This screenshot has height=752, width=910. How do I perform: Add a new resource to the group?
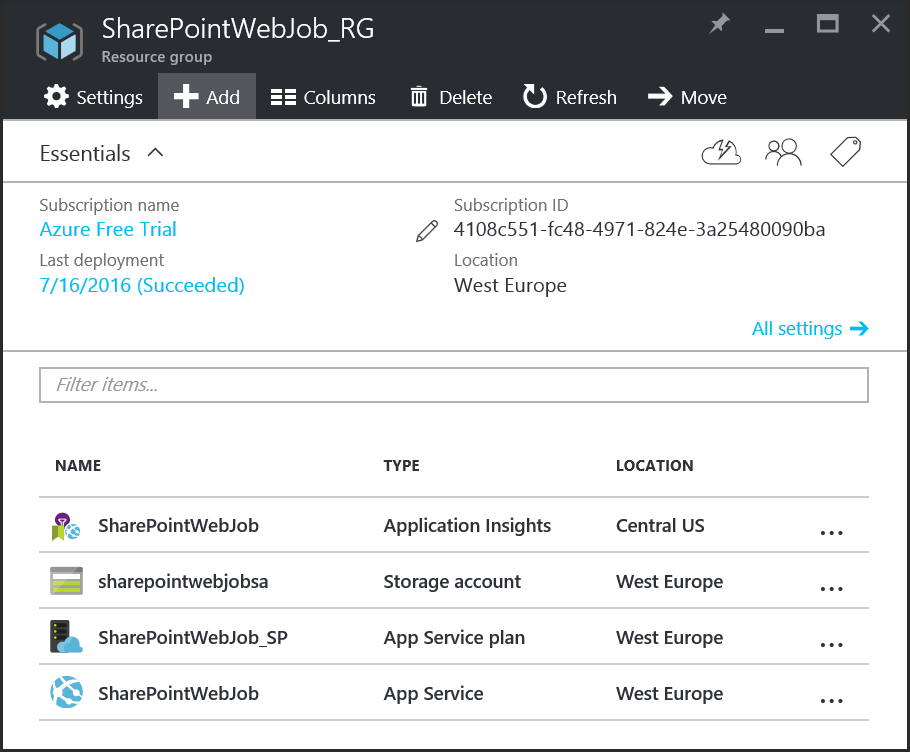pyautogui.click(x=206, y=97)
